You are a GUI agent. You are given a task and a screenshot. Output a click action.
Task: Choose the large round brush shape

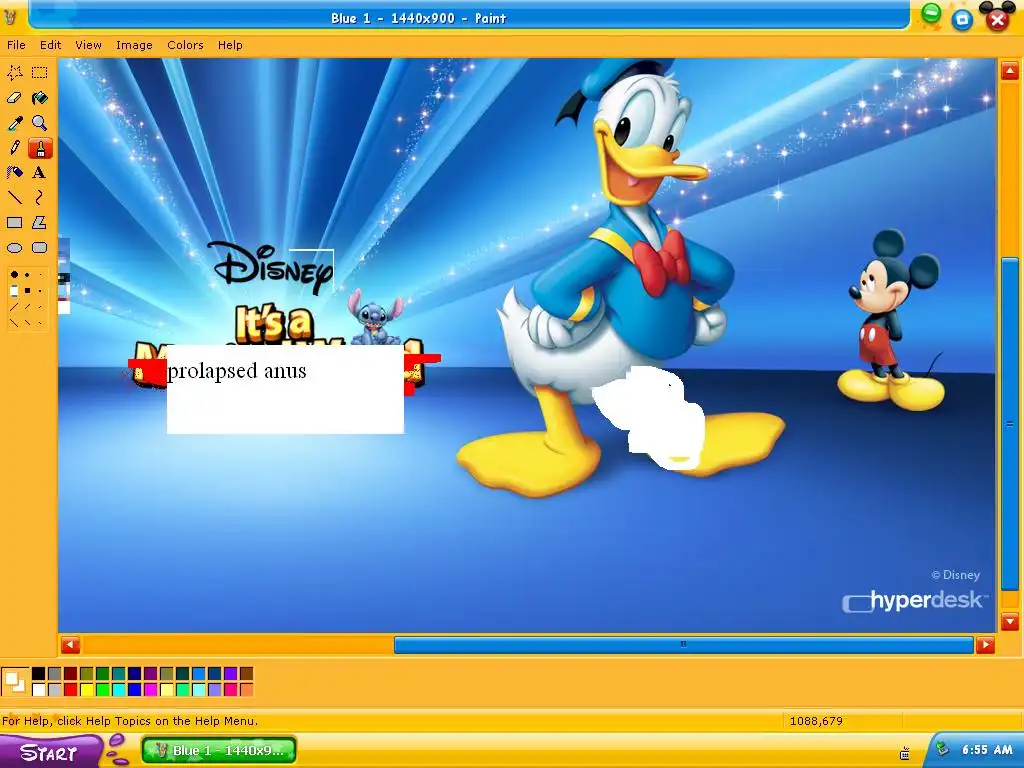click(x=14, y=274)
